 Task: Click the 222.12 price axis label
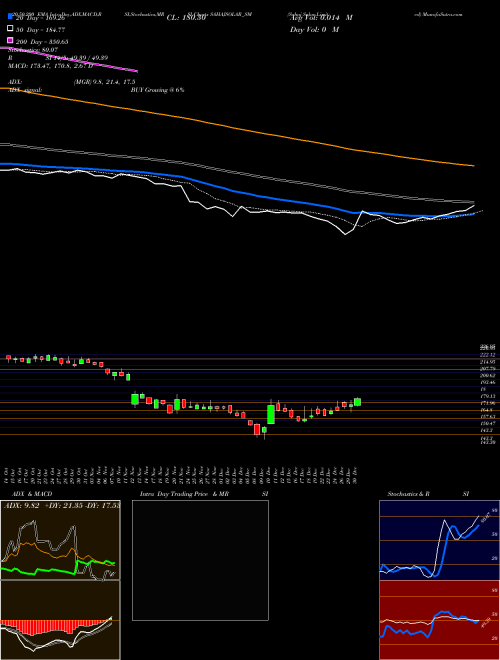489,355
